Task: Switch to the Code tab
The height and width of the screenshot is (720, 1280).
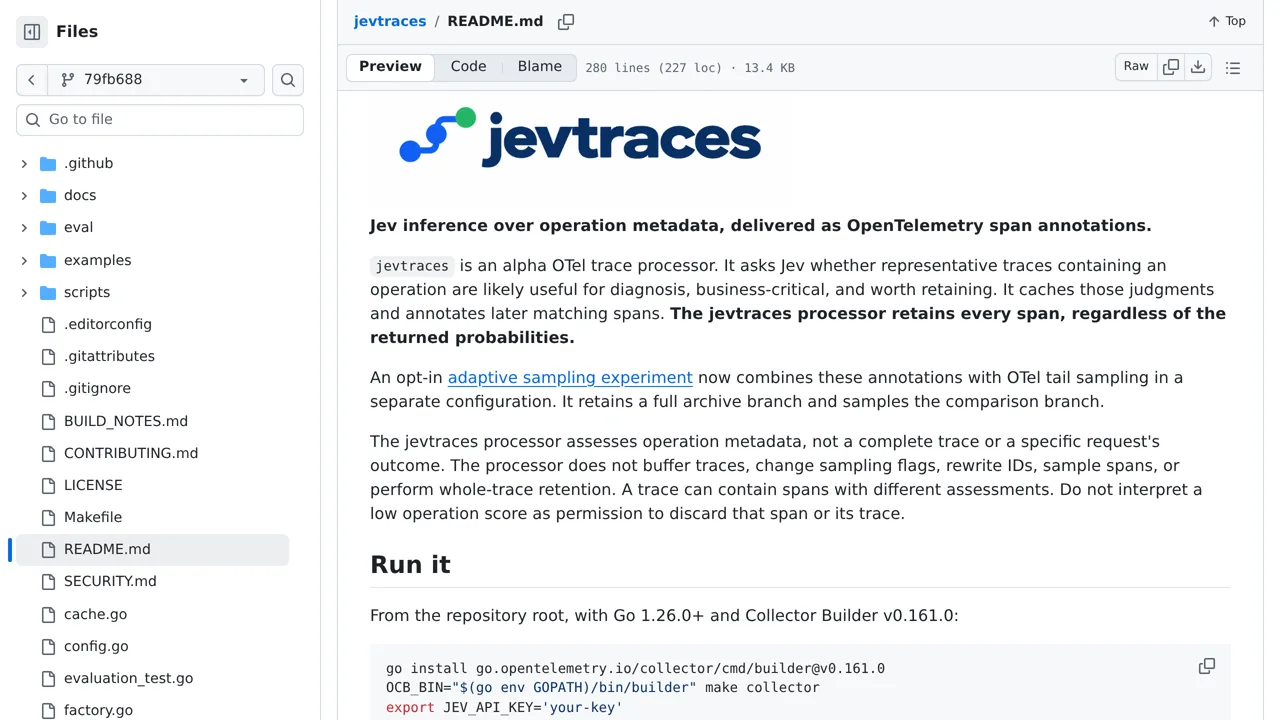Action: click(x=468, y=67)
